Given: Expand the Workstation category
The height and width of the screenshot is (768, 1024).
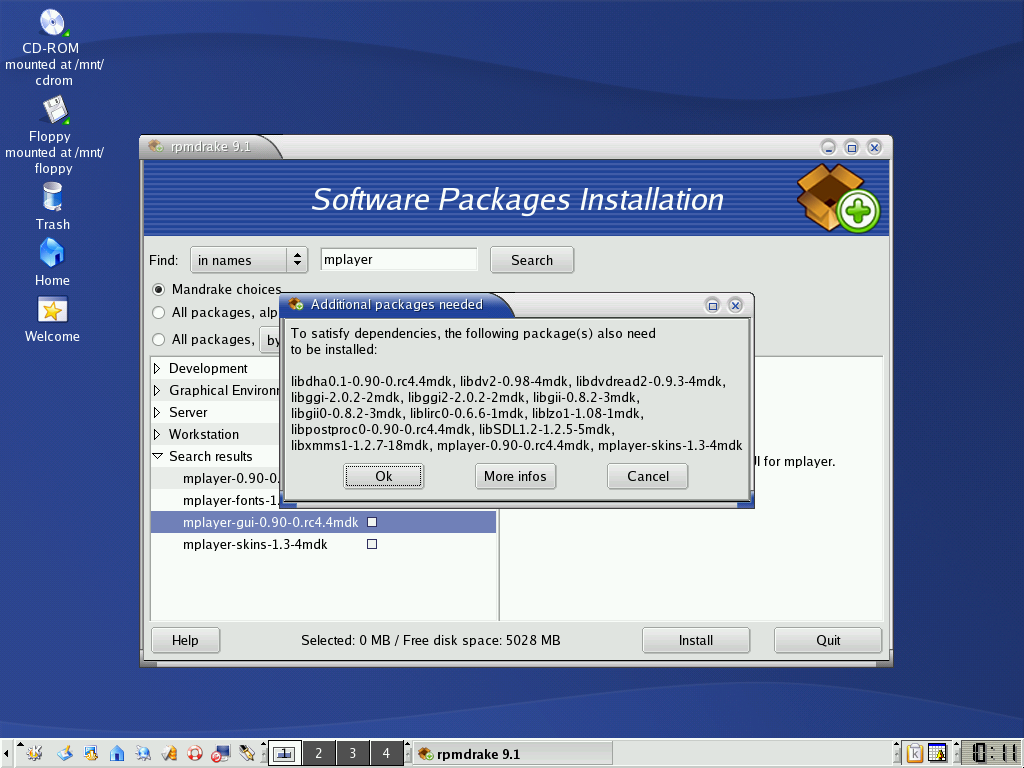Looking at the screenshot, I should coord(157,434).
